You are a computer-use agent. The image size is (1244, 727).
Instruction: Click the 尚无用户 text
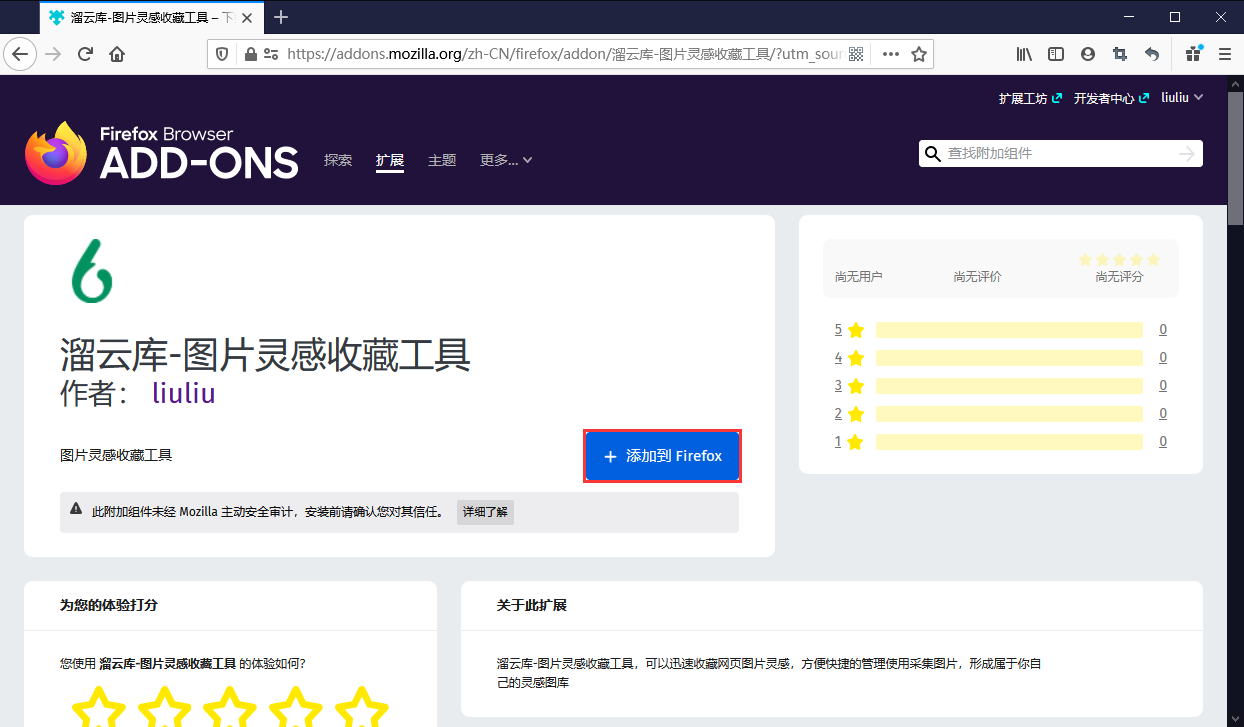859,276
